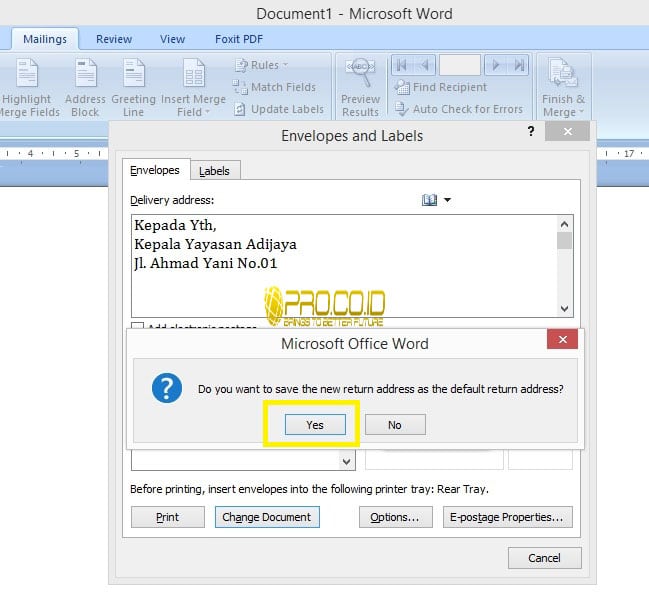Image resolution: width=649 pixels, height=610 pixels.
Task: Click the address book icon
Action: [x=429, y=200]
